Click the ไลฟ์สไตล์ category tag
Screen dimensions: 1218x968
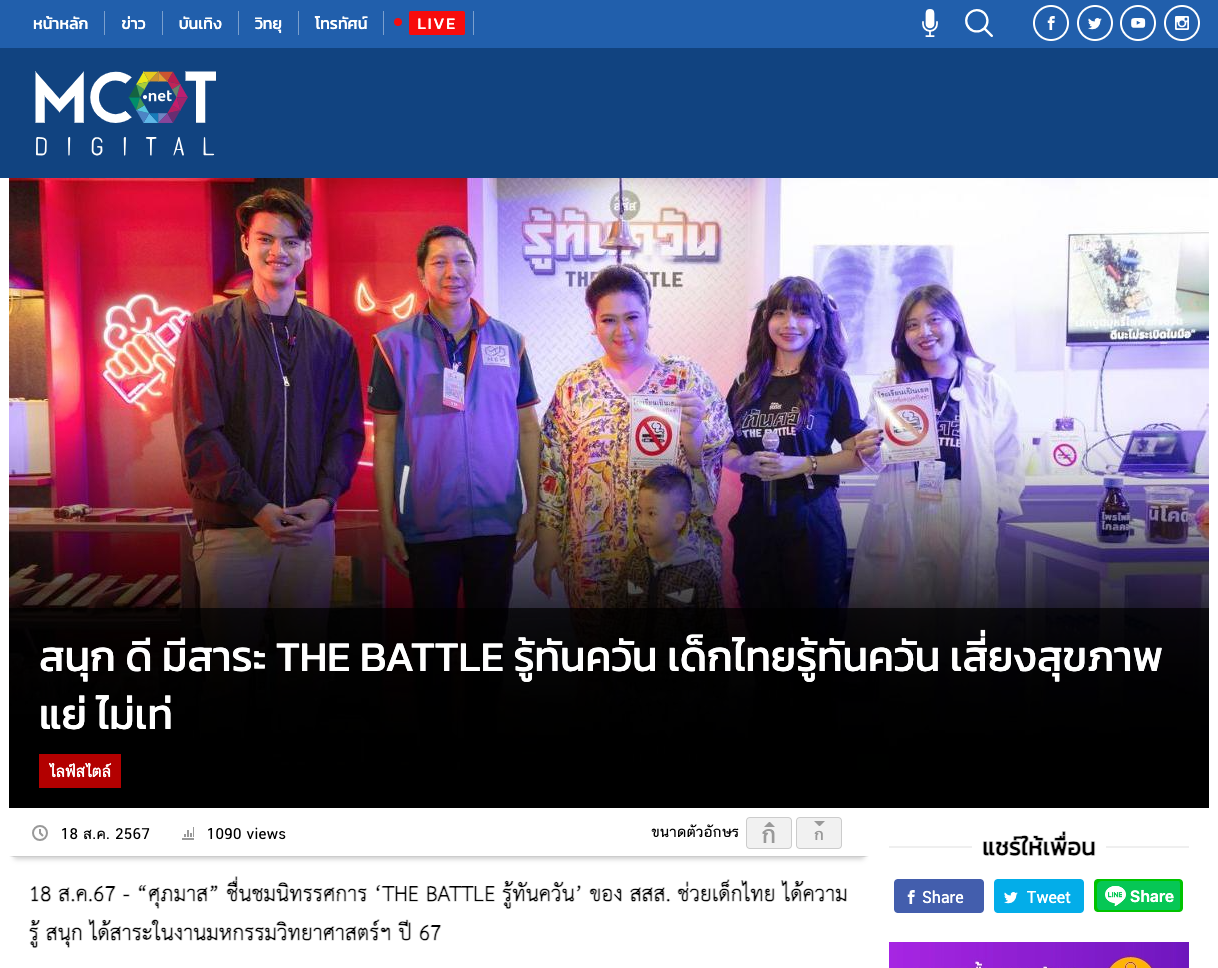(x=80, y=771)
